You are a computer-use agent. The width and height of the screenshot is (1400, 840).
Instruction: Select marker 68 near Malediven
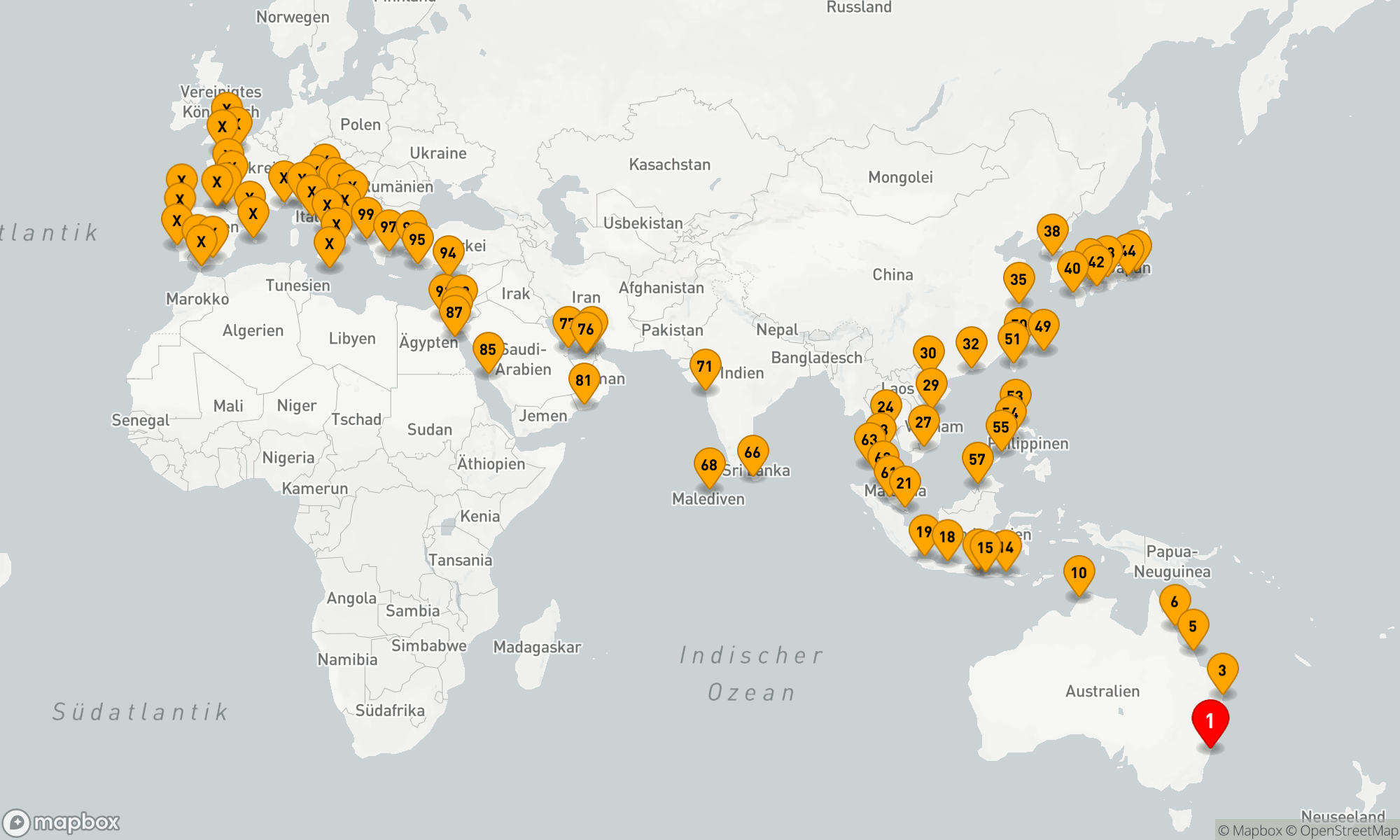709,465
